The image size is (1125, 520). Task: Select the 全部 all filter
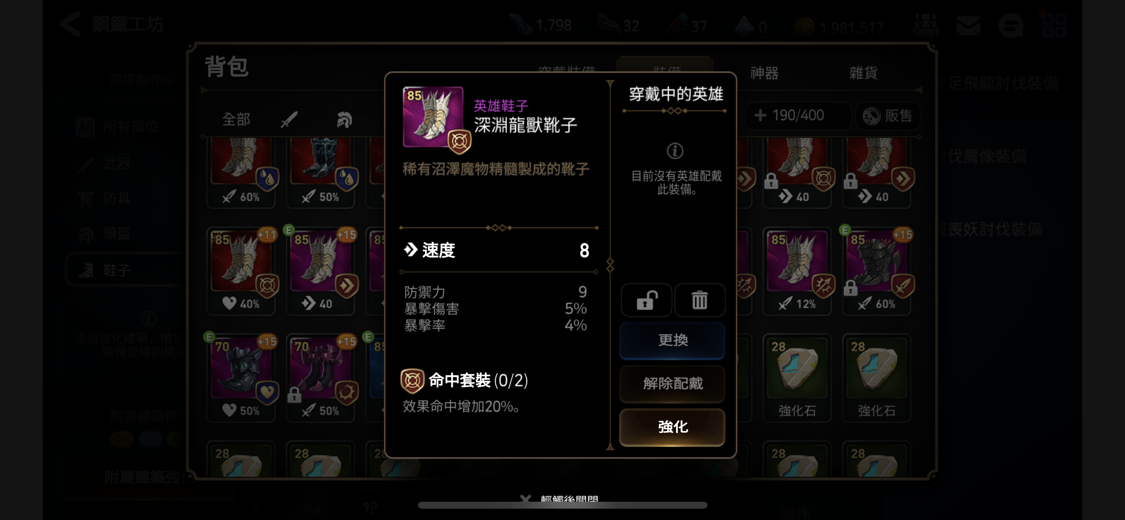click(236, 120)
